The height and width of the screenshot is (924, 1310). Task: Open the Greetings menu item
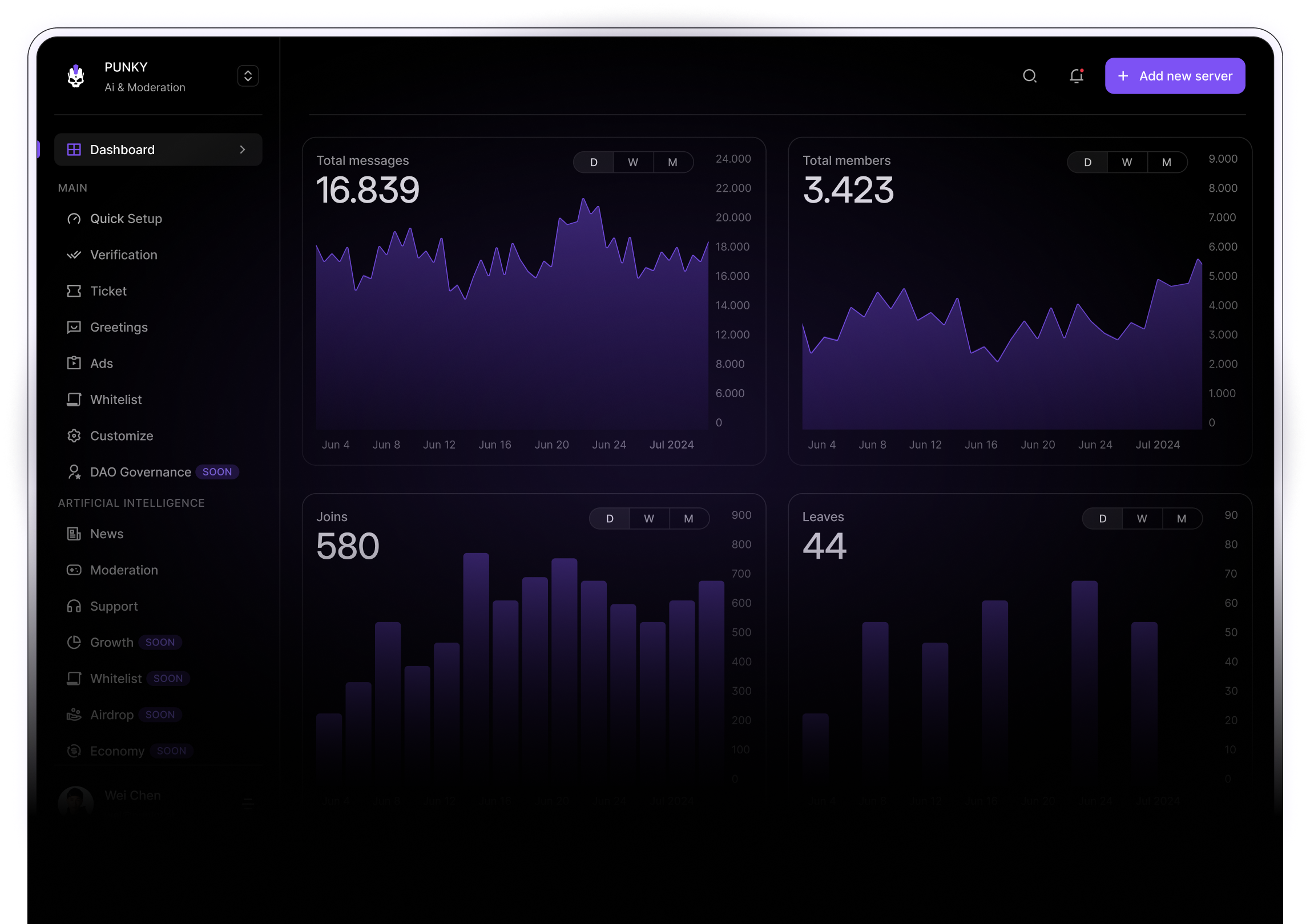click(119, 328)
